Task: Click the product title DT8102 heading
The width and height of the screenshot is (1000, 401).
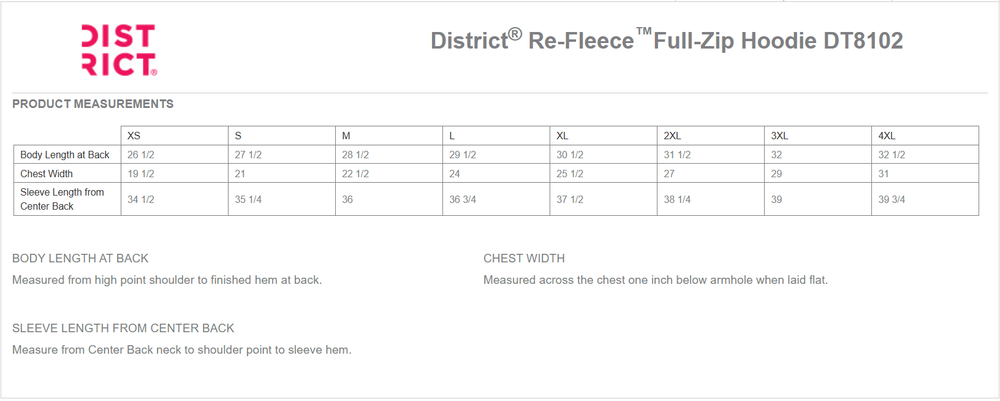Action: pyautogui.click(x=666, y=40)
